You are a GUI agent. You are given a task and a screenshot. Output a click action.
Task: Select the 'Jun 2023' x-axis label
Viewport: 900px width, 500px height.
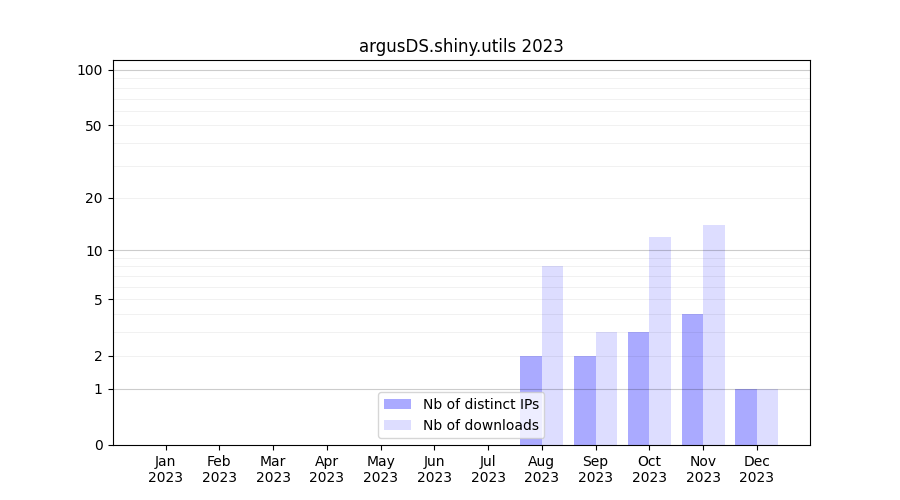click(434, 469)
